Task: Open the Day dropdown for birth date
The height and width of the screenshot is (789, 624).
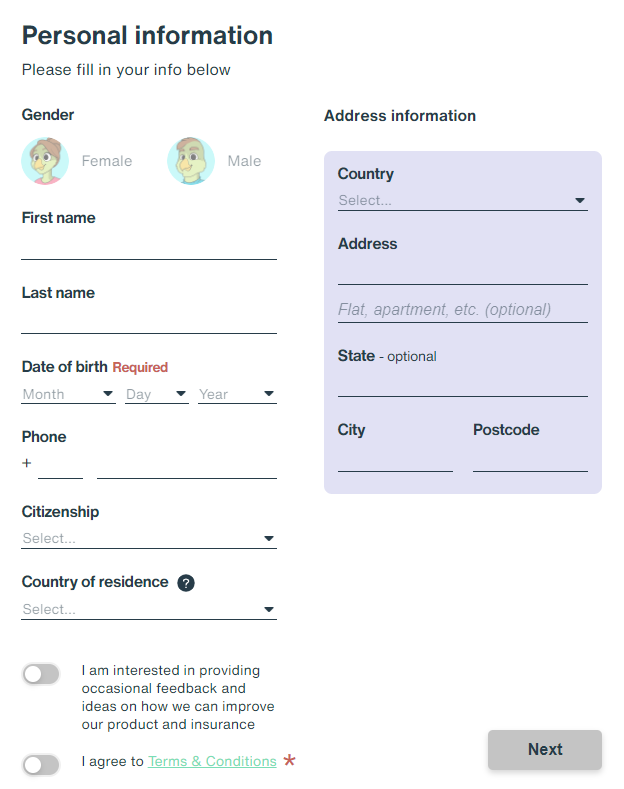Action: click(x=157, y=394)
